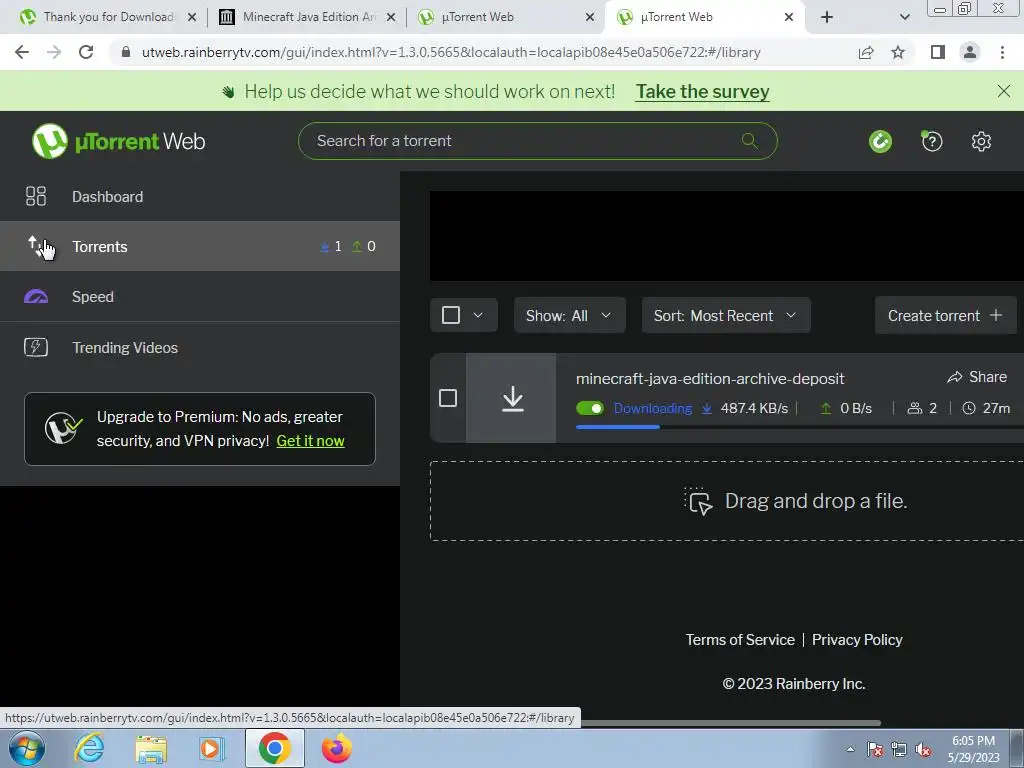Click the remaining time clock icon
Screen dimensions: 1024x768
[x=969, y=408]
